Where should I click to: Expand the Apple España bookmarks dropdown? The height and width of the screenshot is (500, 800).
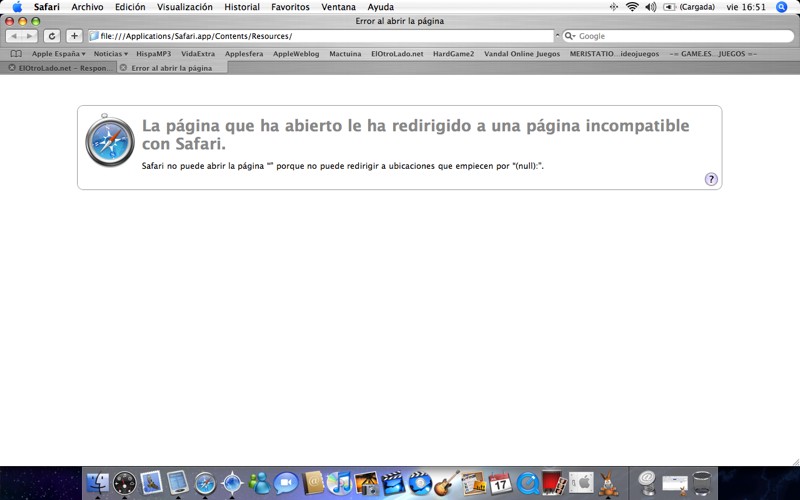[58, 54]
